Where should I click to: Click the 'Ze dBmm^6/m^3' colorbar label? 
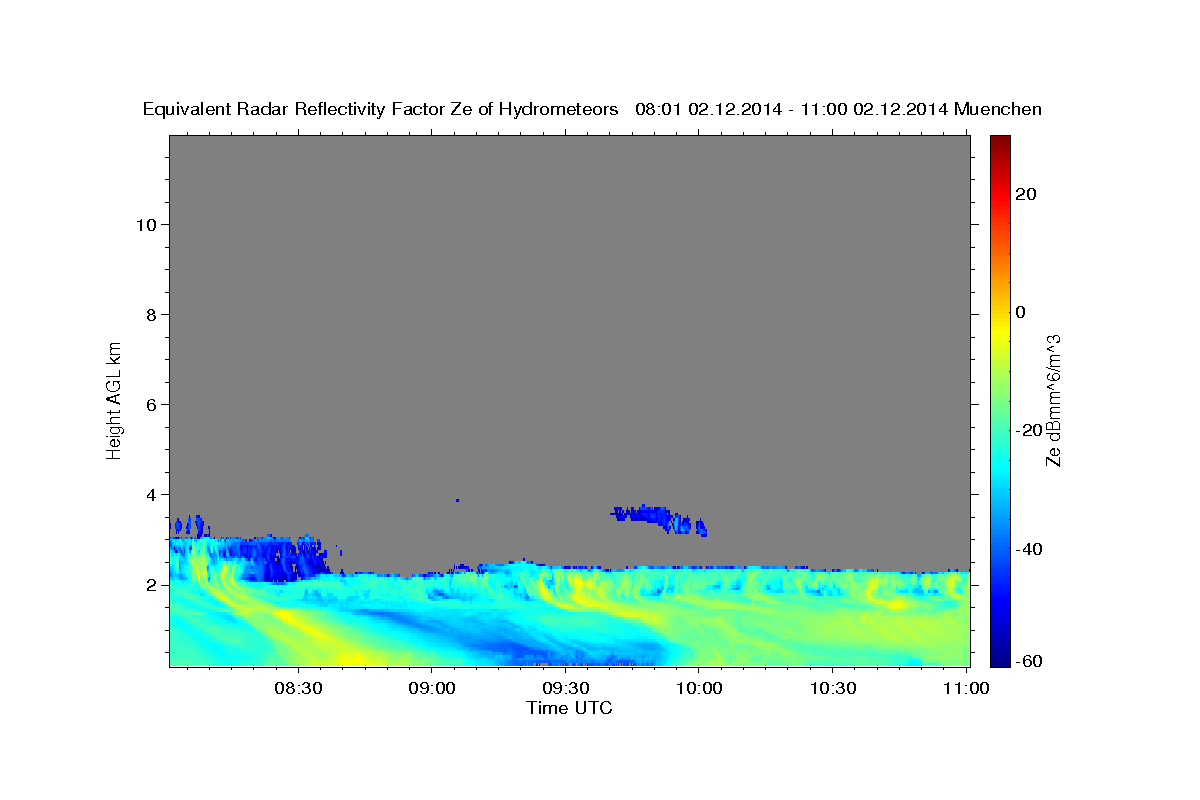click(x=1053, y=400)
